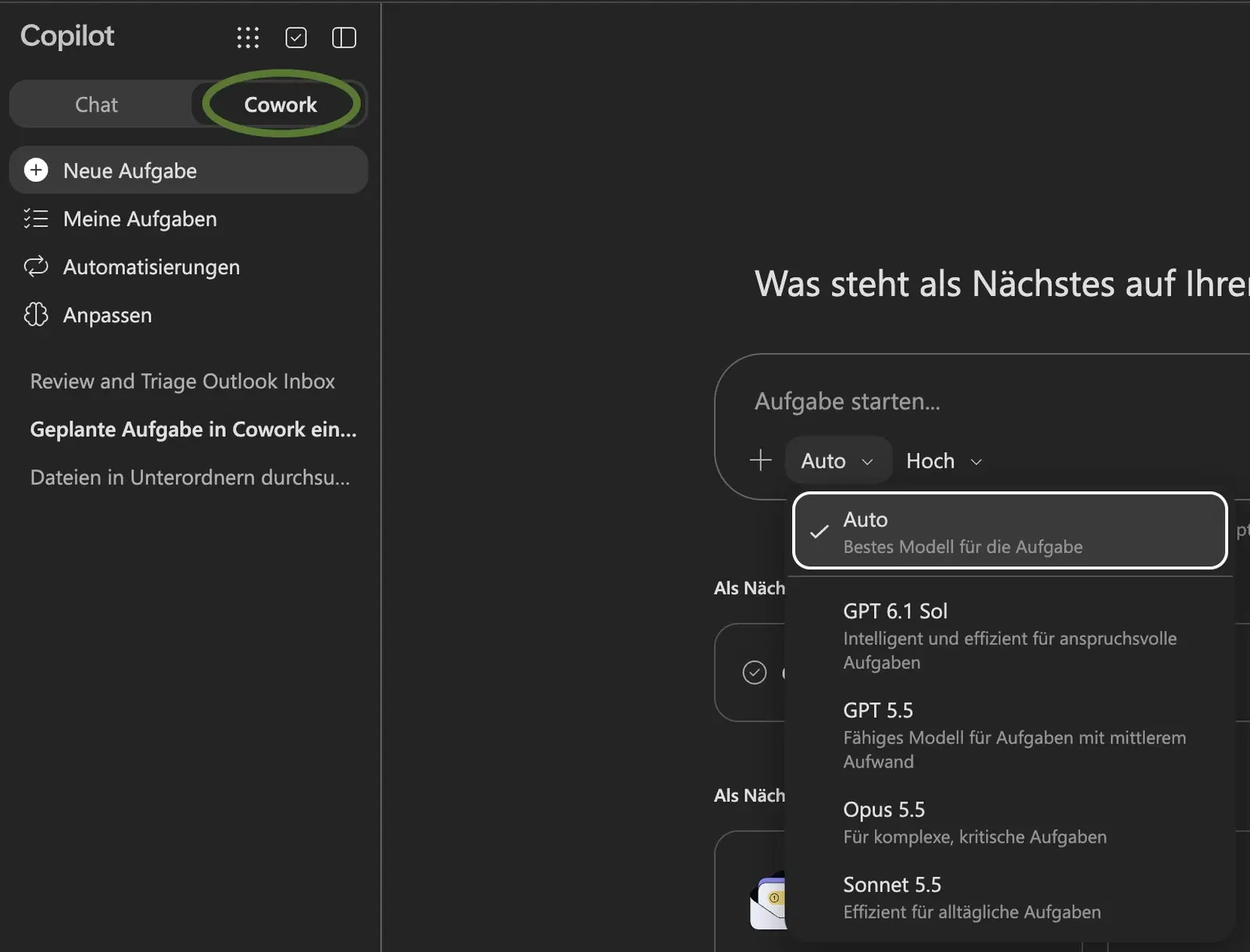Click the plus attach icon in task box
This screenshot has width=1250, height=952.
coord(760,460)
